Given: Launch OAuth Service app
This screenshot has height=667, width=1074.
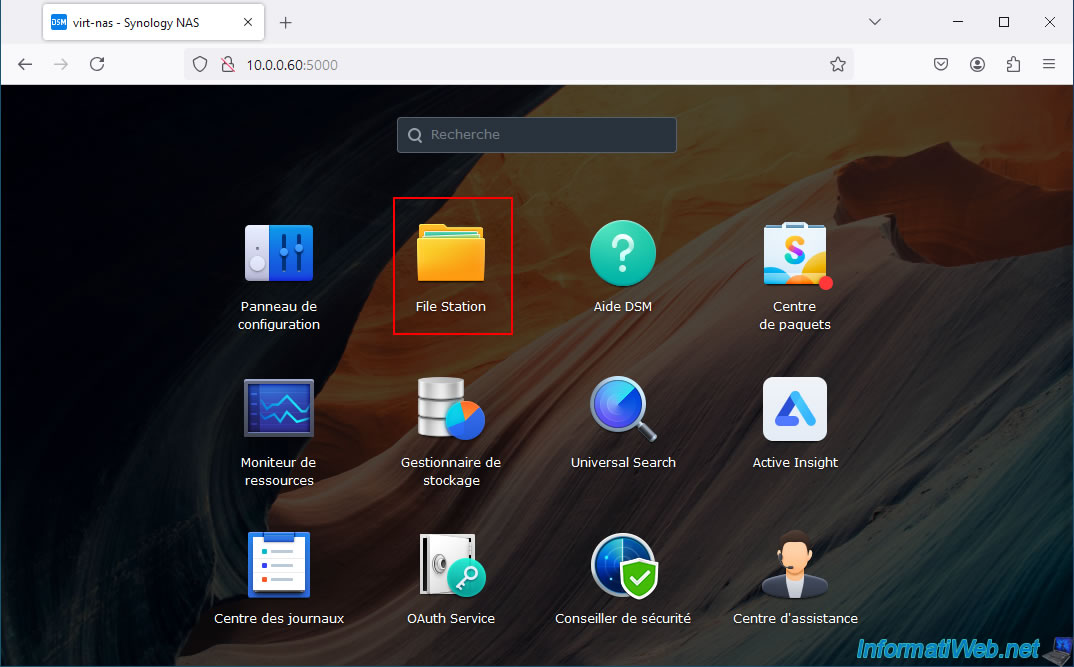Looking at the screenshot, I should pyautogui.click(x=451, y=565).
